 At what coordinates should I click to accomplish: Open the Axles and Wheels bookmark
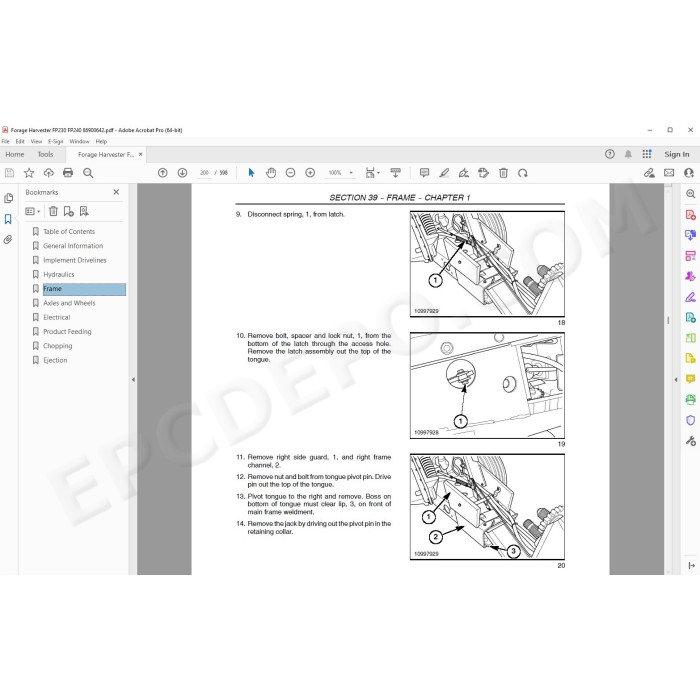tap(69, 303)
